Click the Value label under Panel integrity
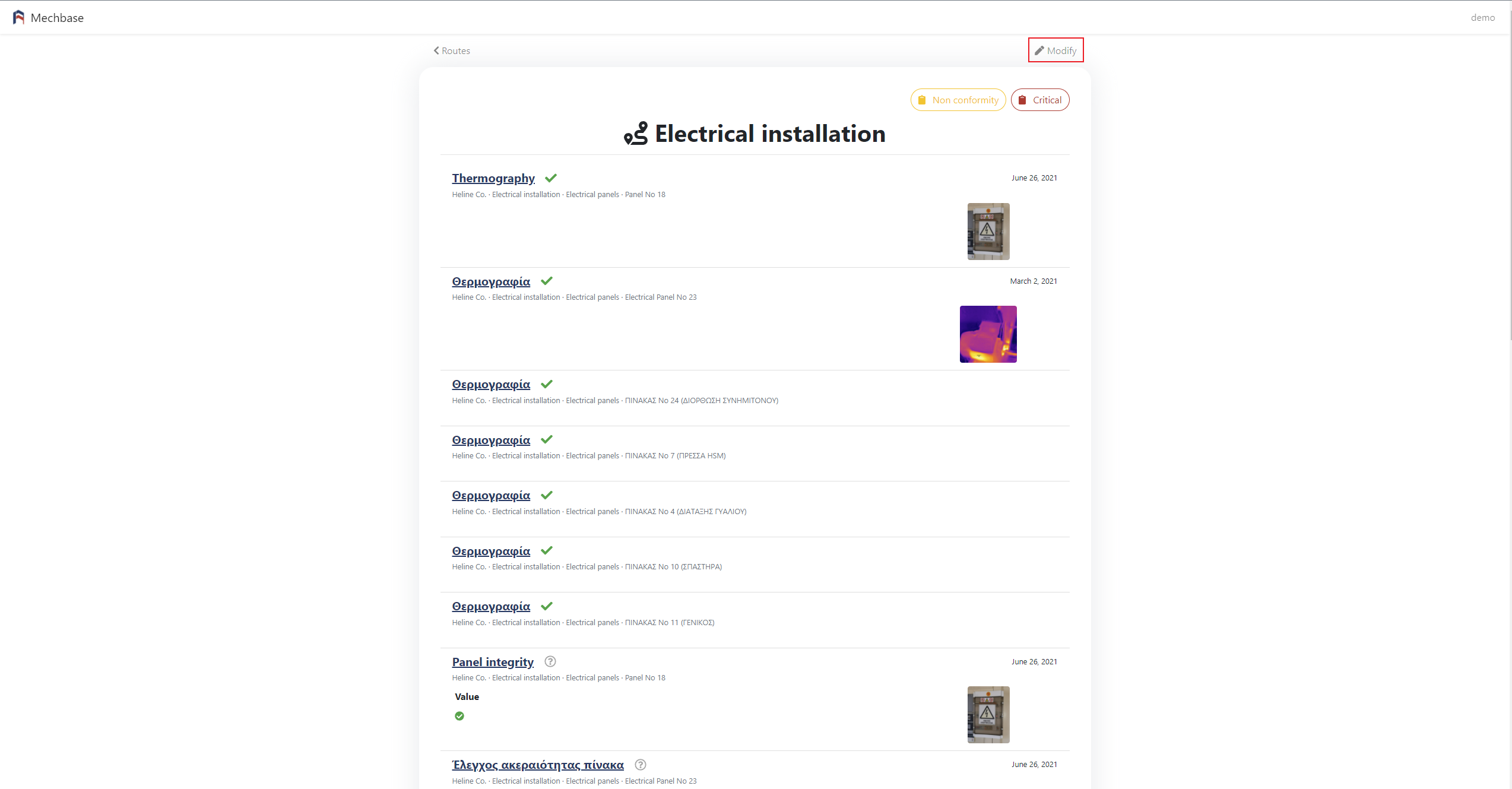 click(467, 697)
